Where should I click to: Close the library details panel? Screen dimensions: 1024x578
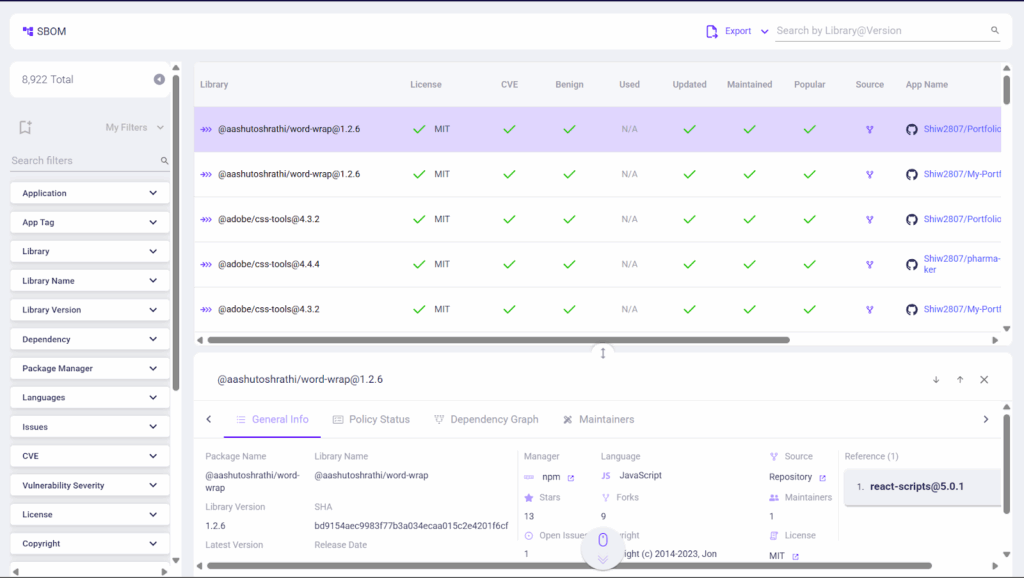click(984, 379)
